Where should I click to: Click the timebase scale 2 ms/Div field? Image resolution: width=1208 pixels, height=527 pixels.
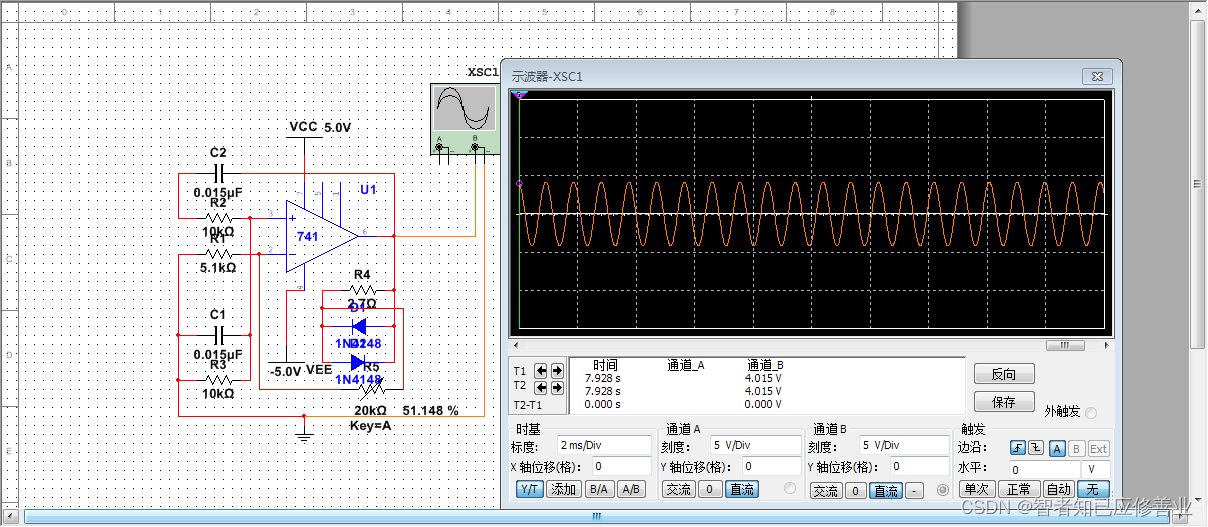tap(604, 445)
